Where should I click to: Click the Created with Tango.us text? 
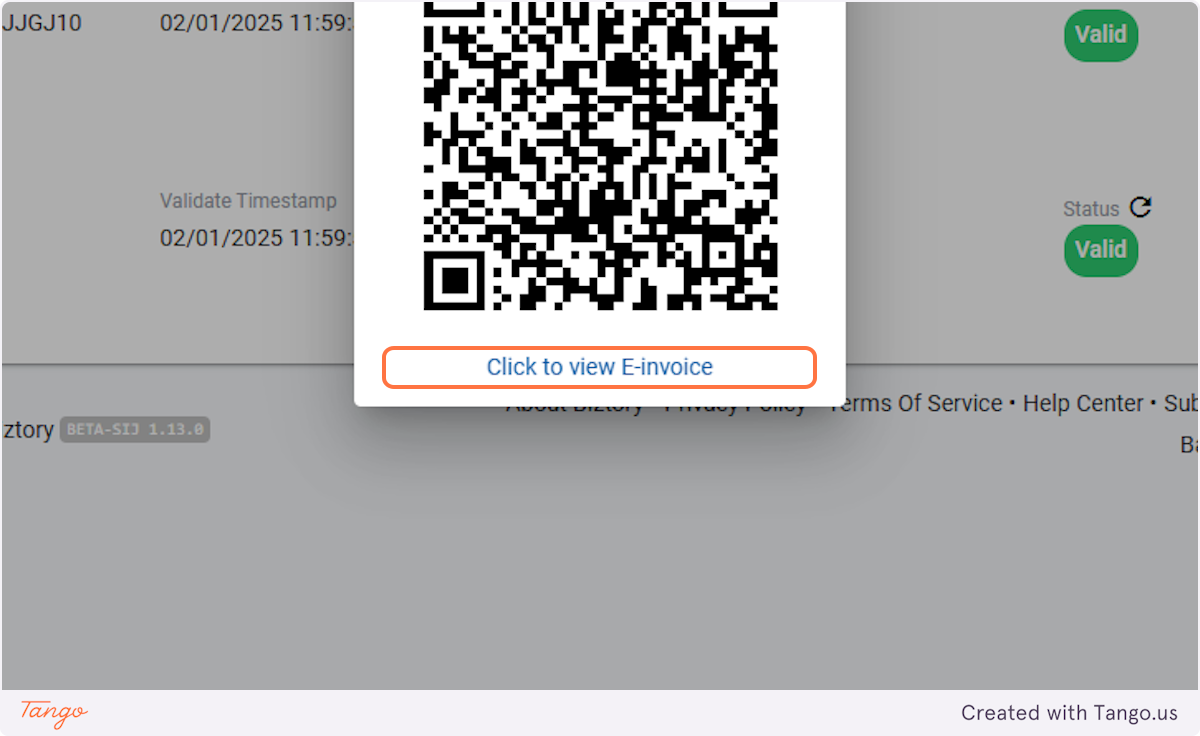pyautogui.click(x=1070, y=713)
